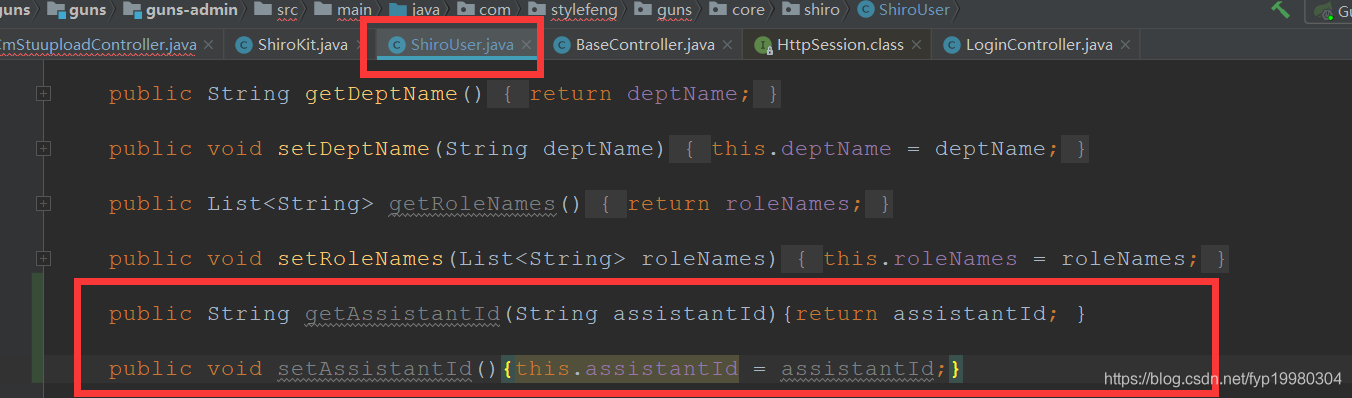Image resolution: width=1352 pixels, height=398 pixels.
Task: Click the com package breadcrumb
Action: (483, 10)
